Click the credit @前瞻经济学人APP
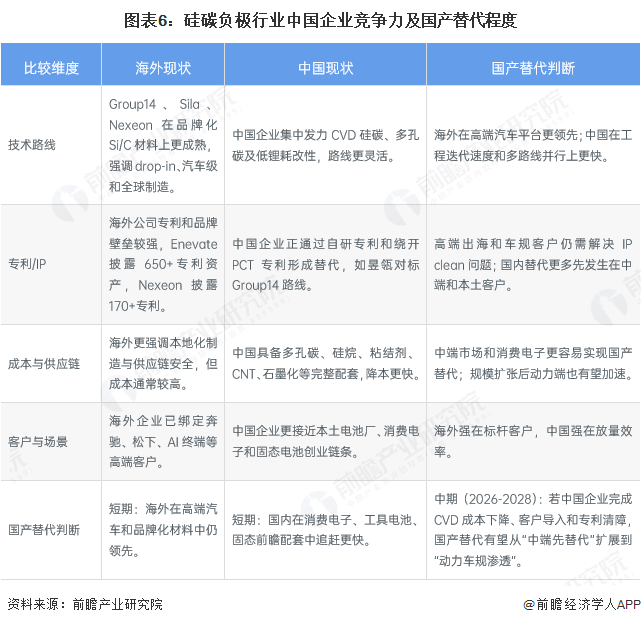641x625 pixels. point(582,604)
